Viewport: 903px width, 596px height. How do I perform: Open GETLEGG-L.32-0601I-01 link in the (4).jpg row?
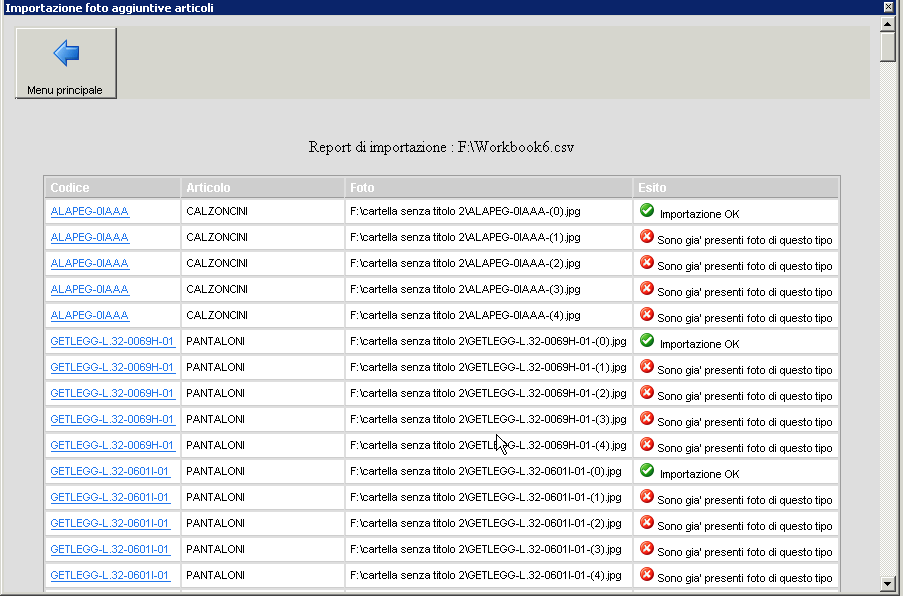click(110, 575)
